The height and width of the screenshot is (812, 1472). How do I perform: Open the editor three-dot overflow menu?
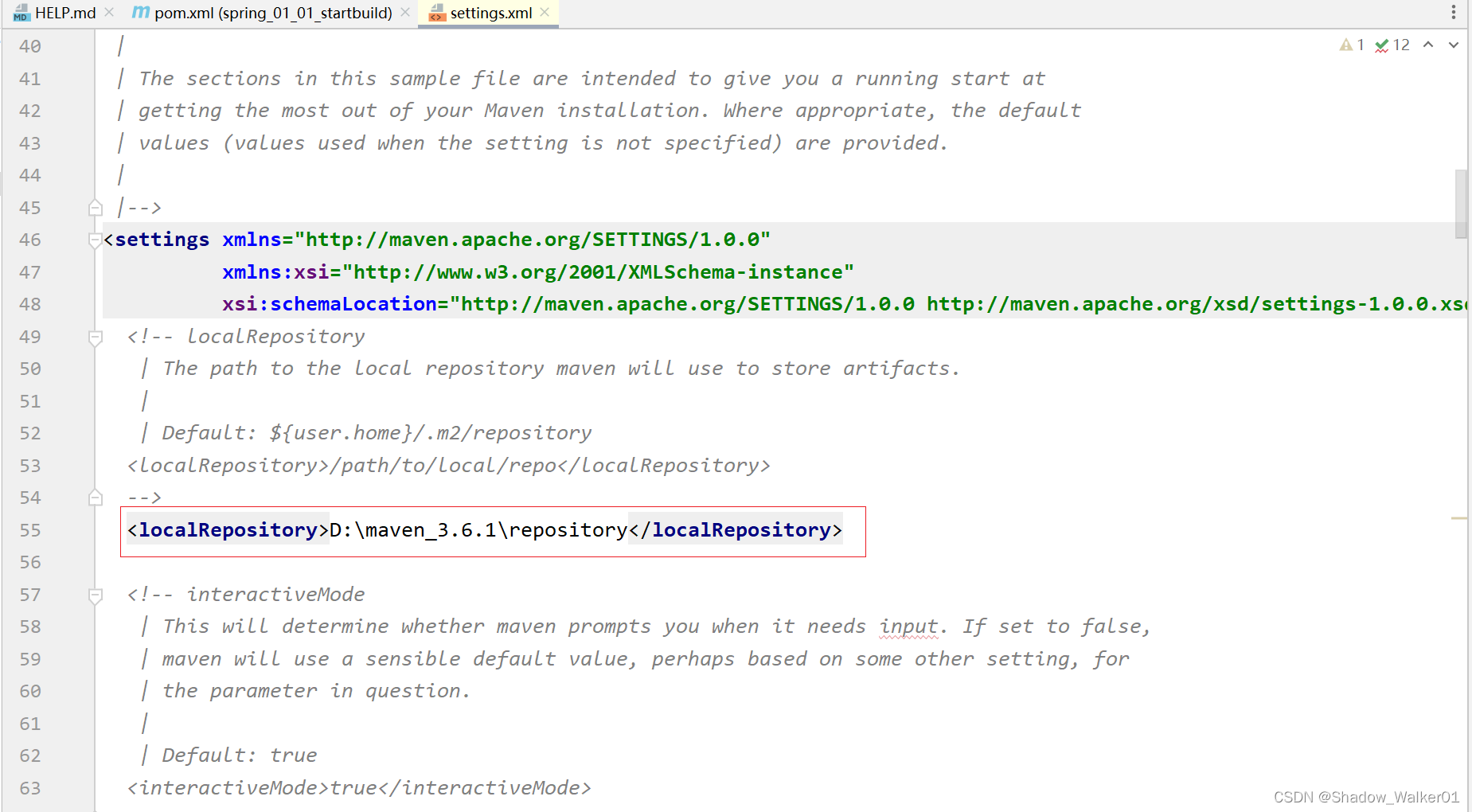point(1455,11)
